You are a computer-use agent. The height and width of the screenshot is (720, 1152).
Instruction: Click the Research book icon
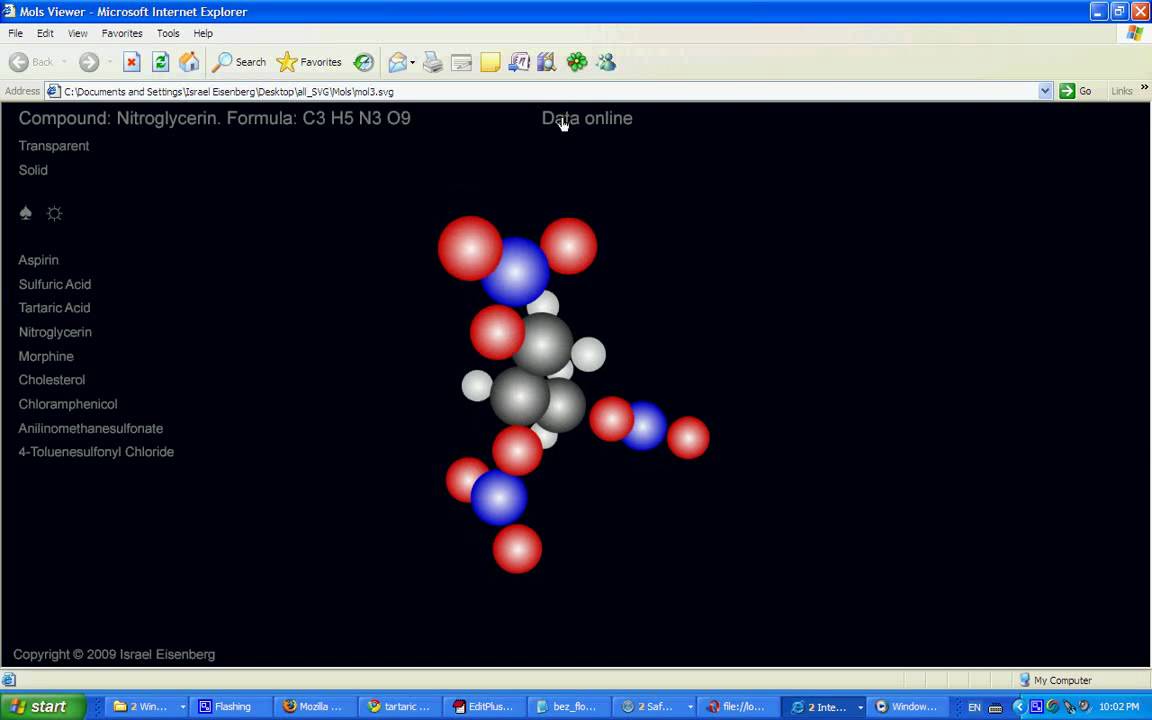click(547, 62)
